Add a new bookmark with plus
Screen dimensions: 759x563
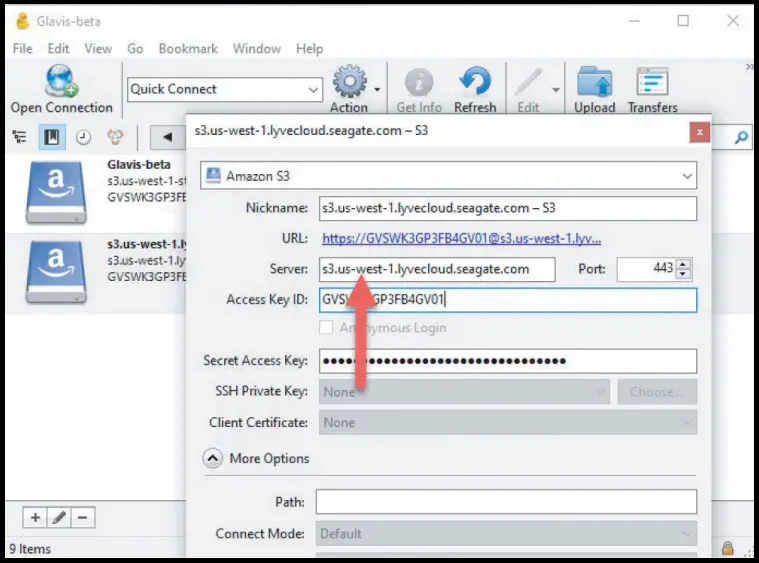pyautogui.click(x=35, y=517)
